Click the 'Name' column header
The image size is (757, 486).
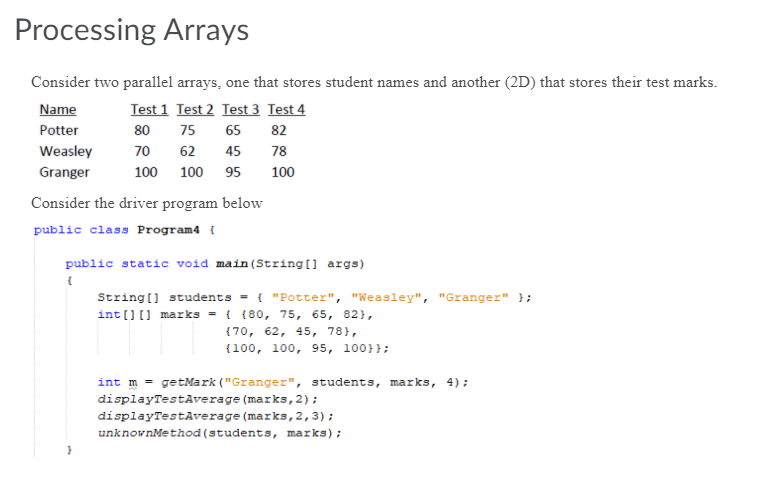pyautogui.click(x=58, y=110)
